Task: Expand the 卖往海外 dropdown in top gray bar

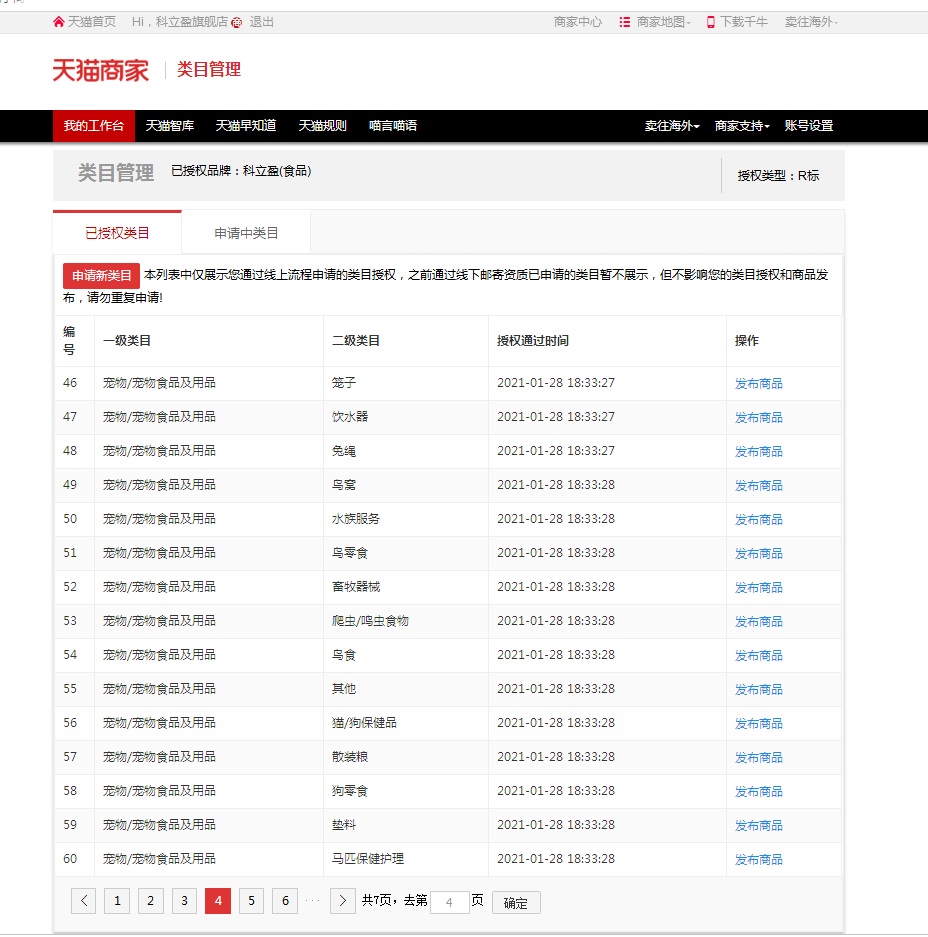Action: (x=811, y=22)
